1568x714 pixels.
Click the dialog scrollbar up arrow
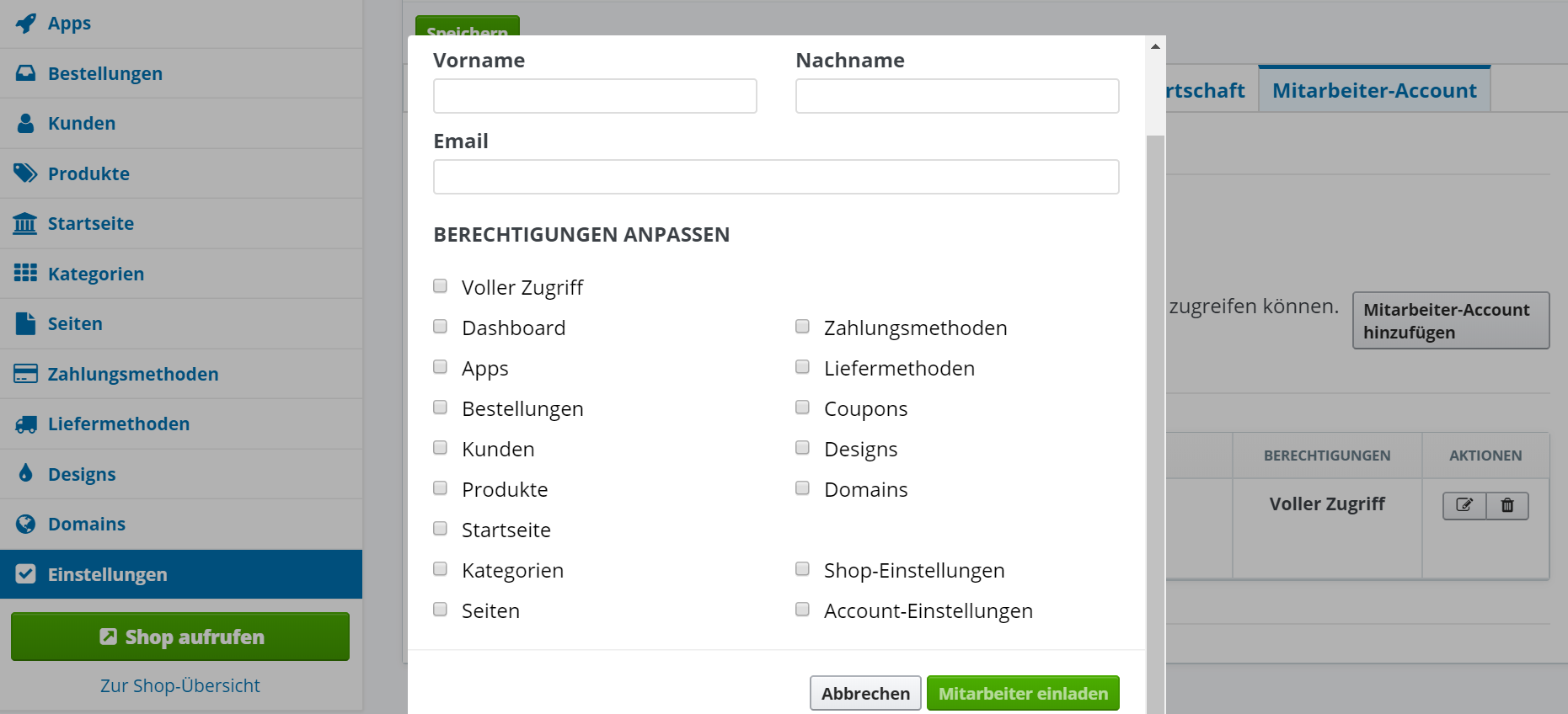1155,46
